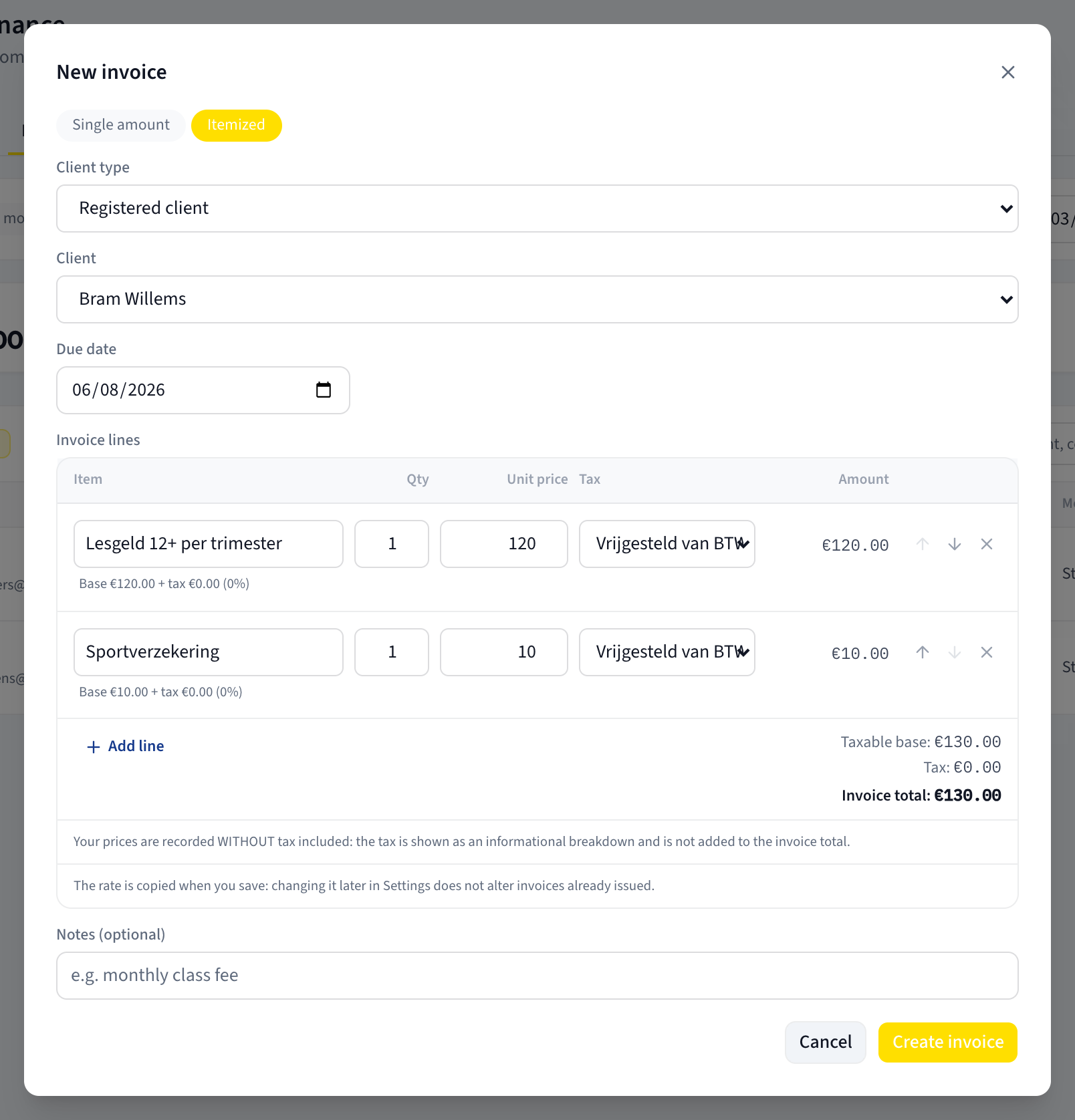Click the prices recorded WITHOUT tax notice

[x=461, y=841]
